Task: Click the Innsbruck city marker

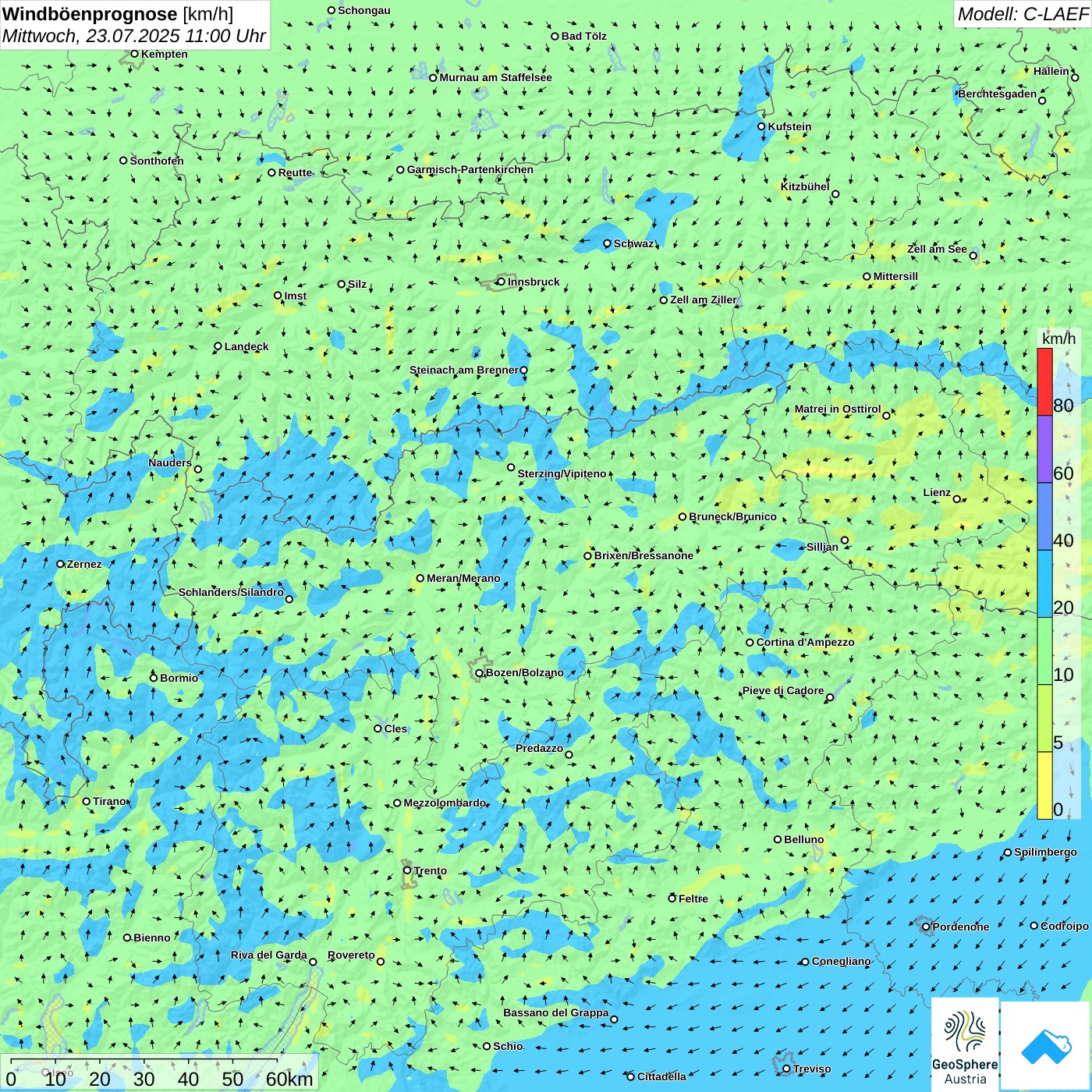Action: point(501,282)
